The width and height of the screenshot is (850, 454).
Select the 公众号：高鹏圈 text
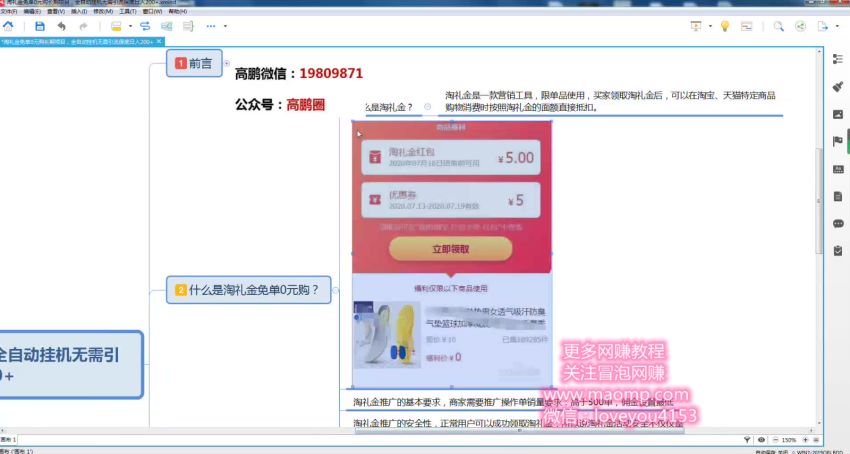click(280, 105)
